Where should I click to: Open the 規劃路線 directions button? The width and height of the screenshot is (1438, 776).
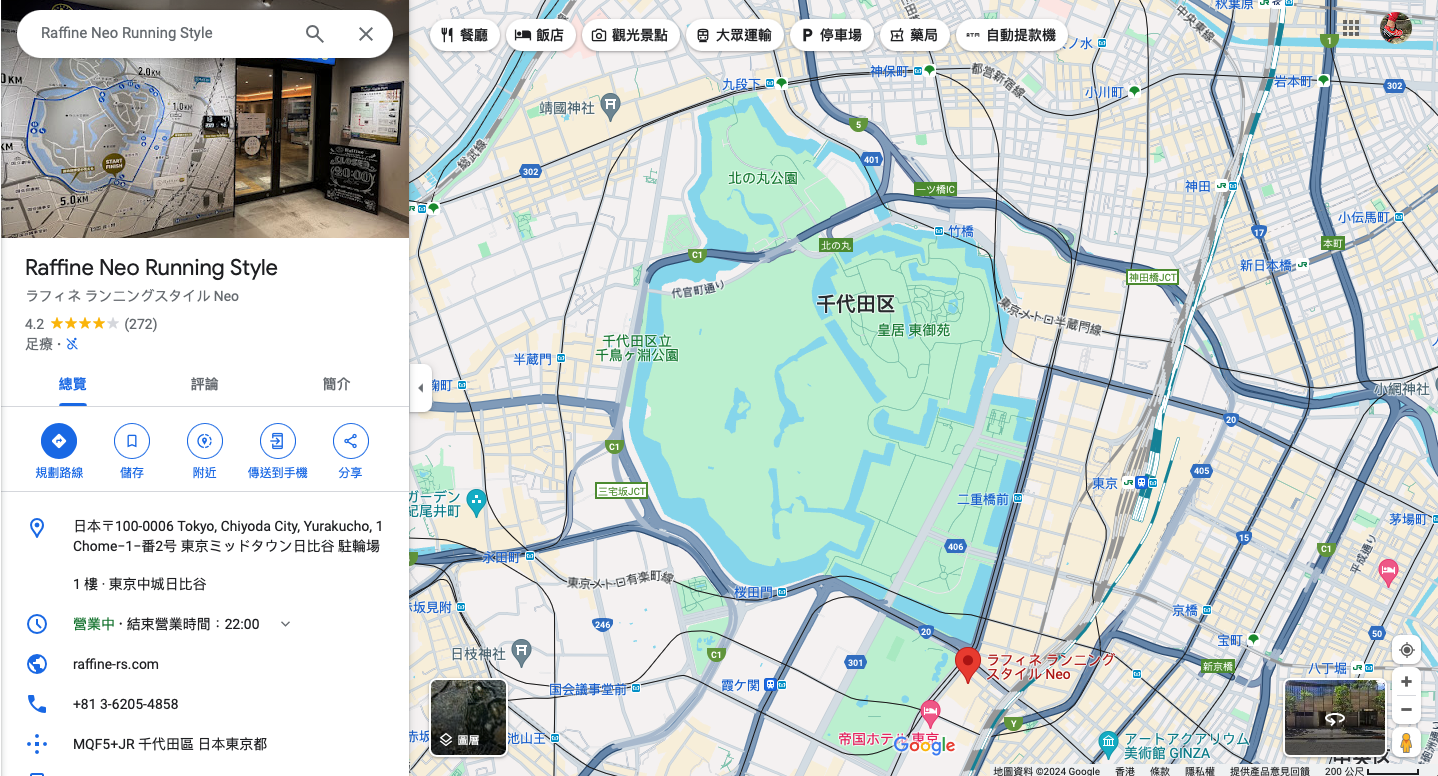(x=59, y=441)
